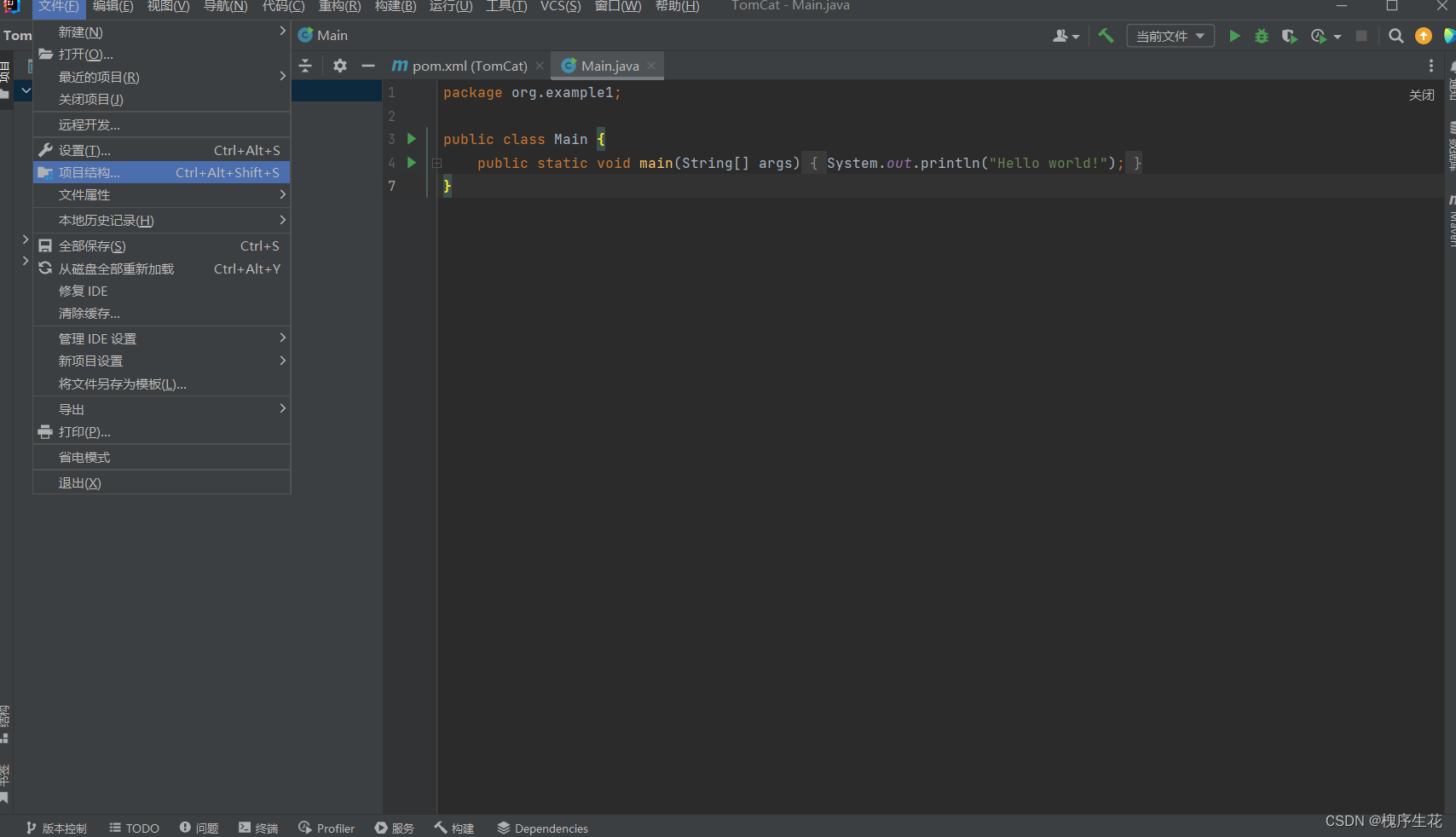Select 全部保存(S) menu entry
This screenshot has width=1456, height=837.
click(x=162, y=245)
